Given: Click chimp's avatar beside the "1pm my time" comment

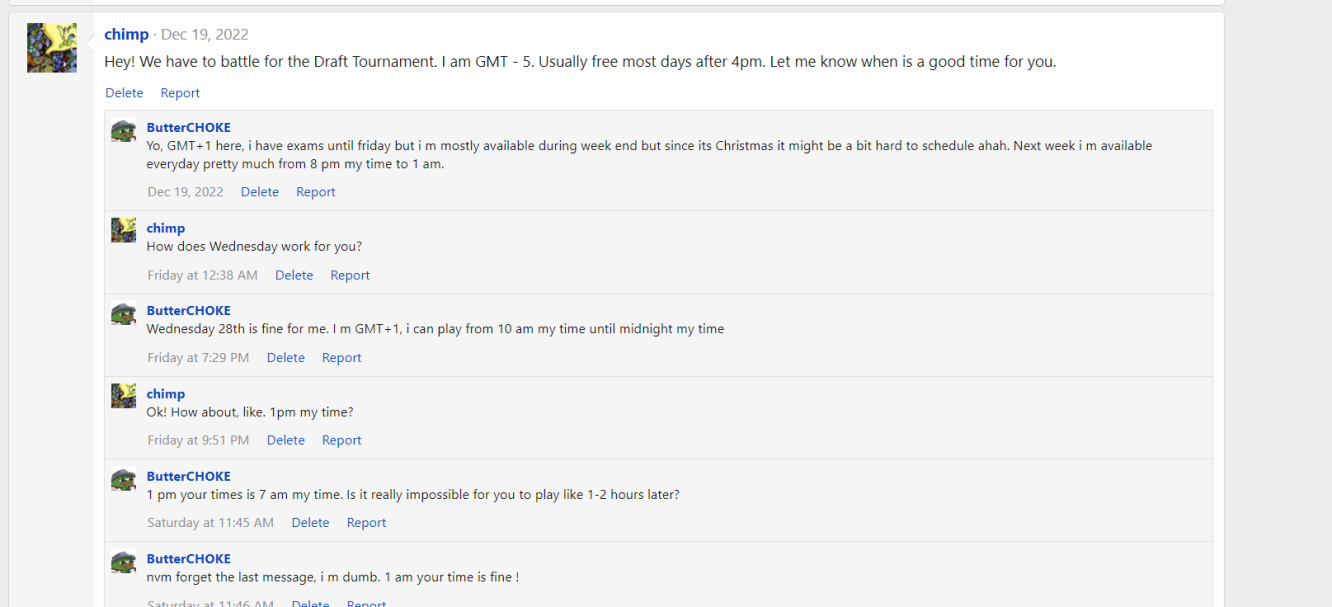Looking at the screenshot, I should [x=123, y=396].
